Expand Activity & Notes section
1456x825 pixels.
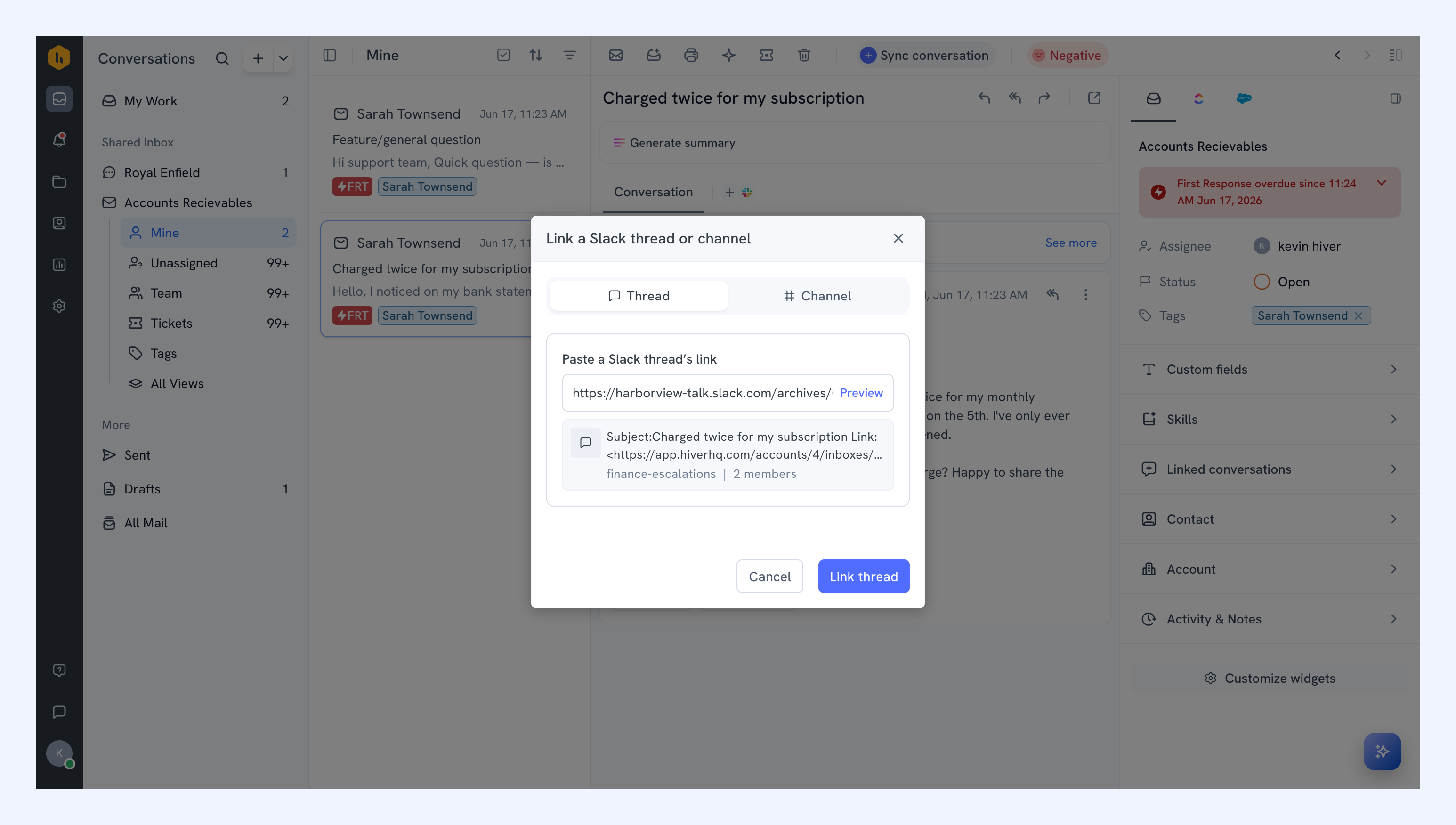[1270, 619]
